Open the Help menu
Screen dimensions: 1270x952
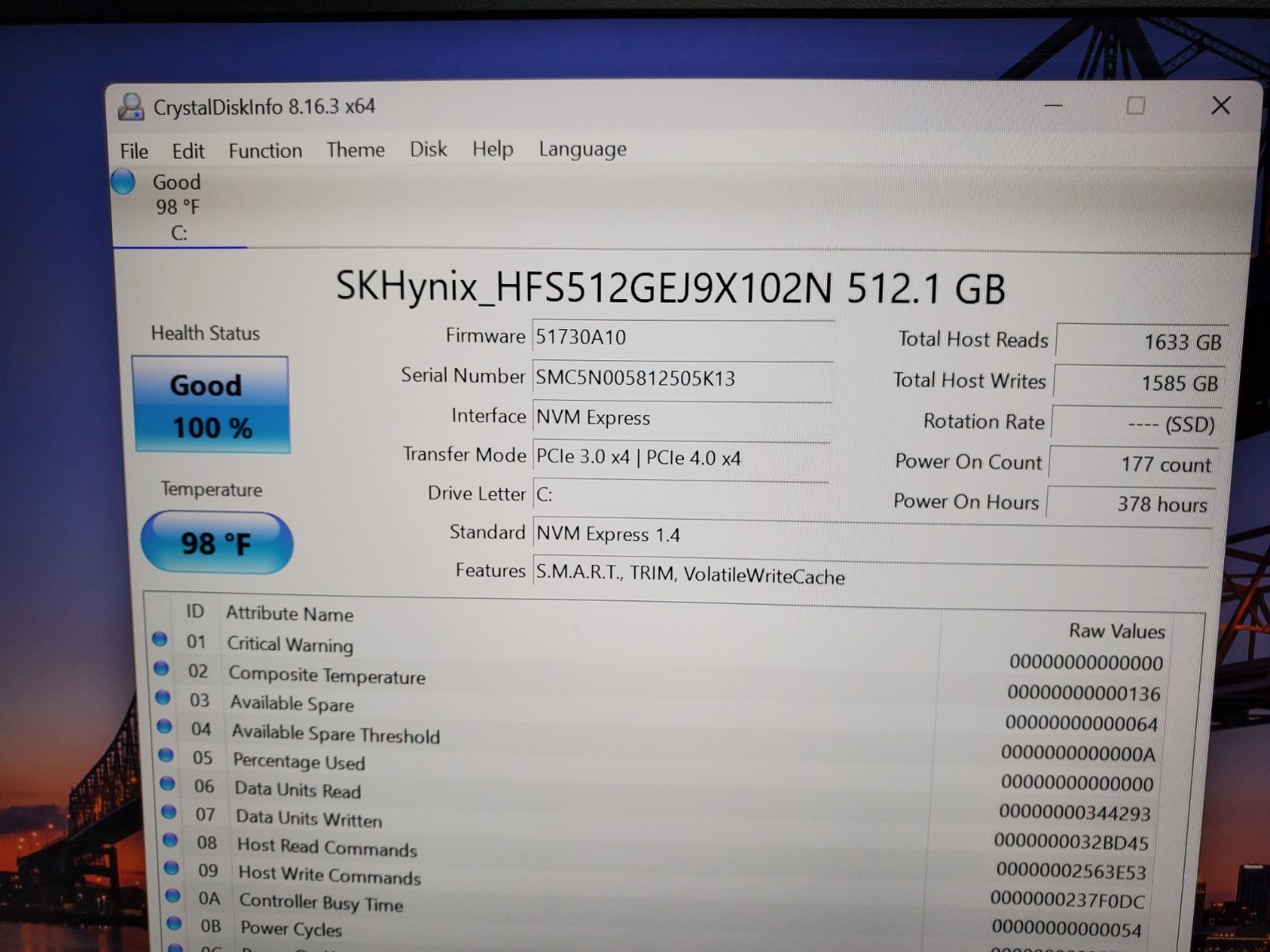click(493, 149)
